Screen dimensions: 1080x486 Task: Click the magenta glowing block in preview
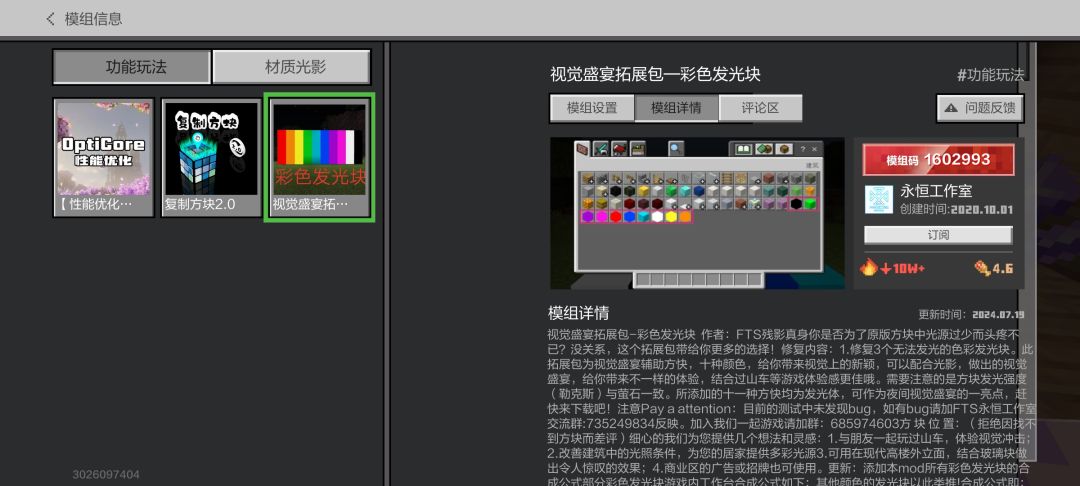pos(601,216)
